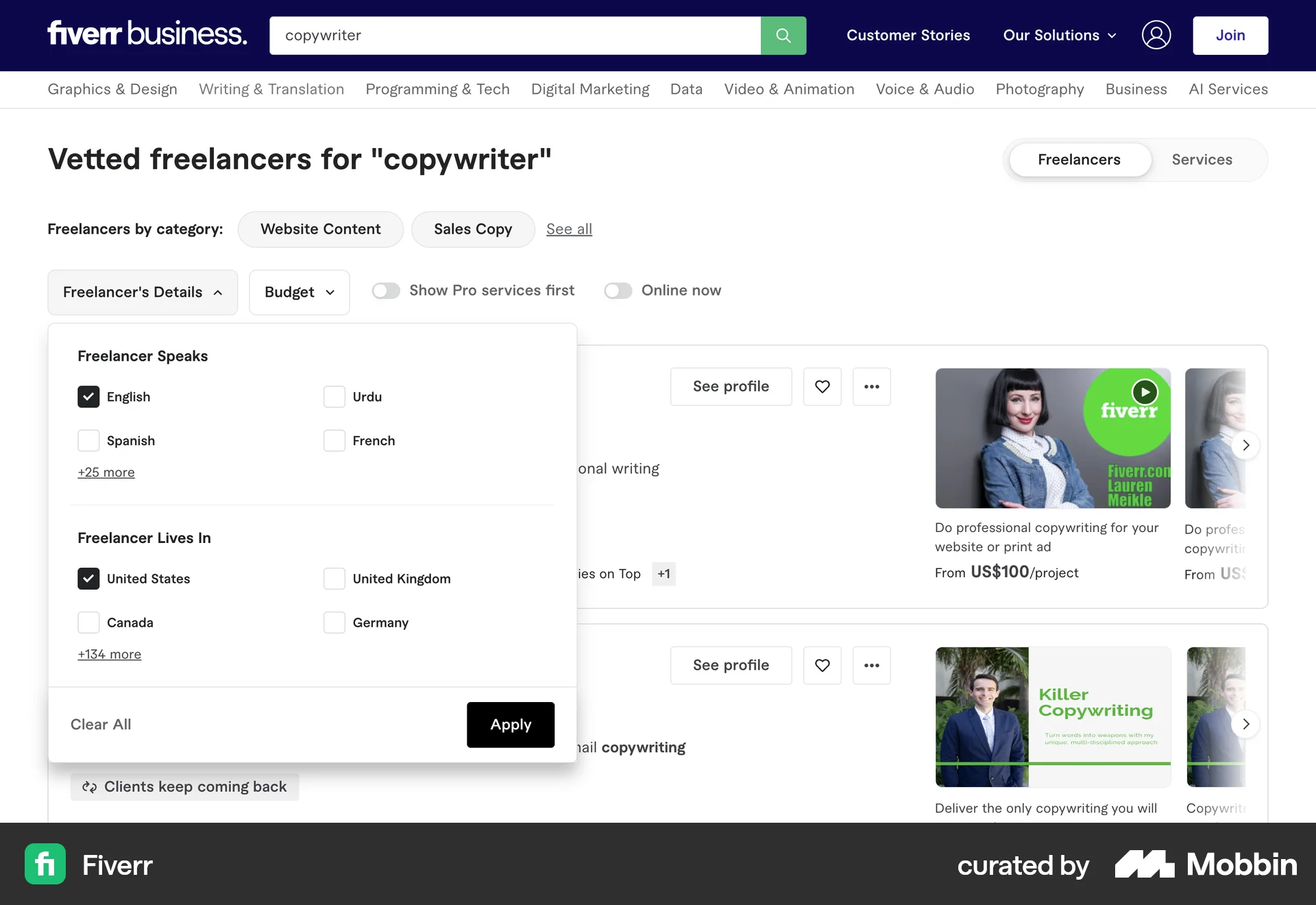Click the next arrow on the first carousel

coord(1246,445)
